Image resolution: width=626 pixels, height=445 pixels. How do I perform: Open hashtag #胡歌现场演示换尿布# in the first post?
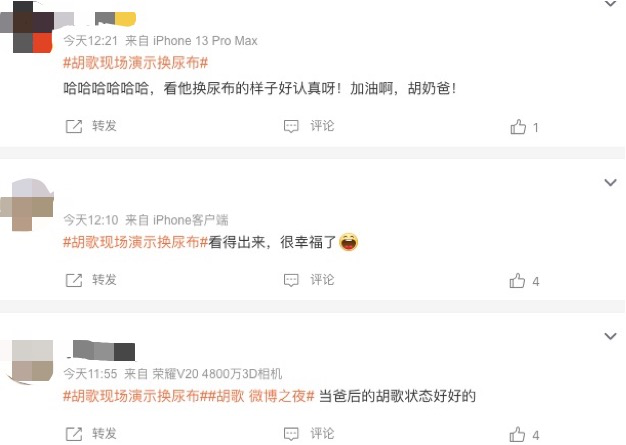[x=136, y=63]
